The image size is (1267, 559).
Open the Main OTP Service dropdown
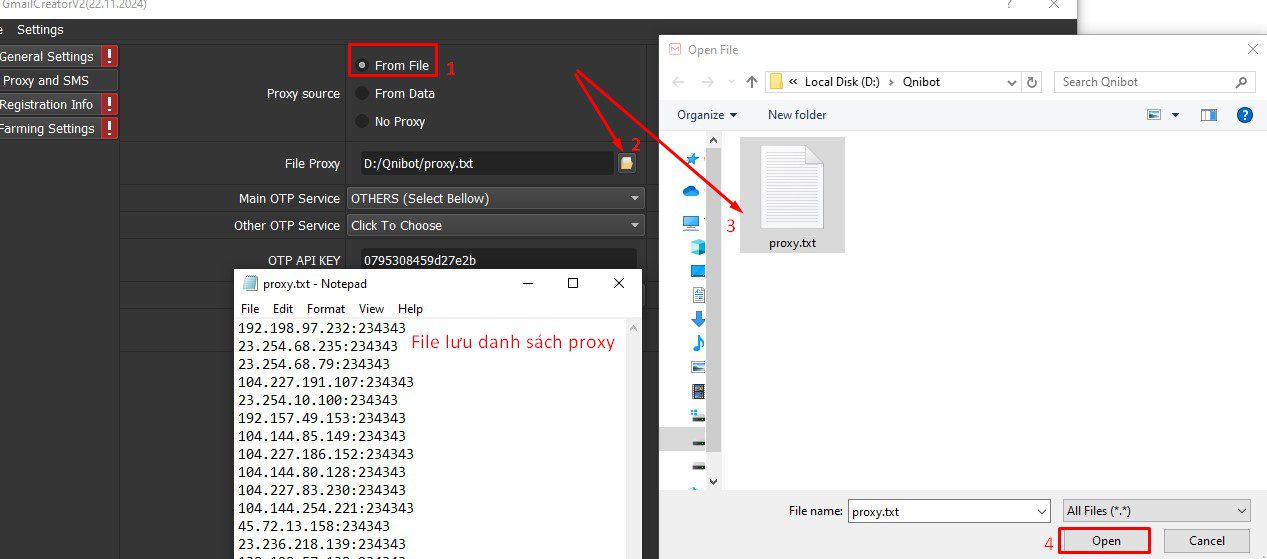point(495,198)
